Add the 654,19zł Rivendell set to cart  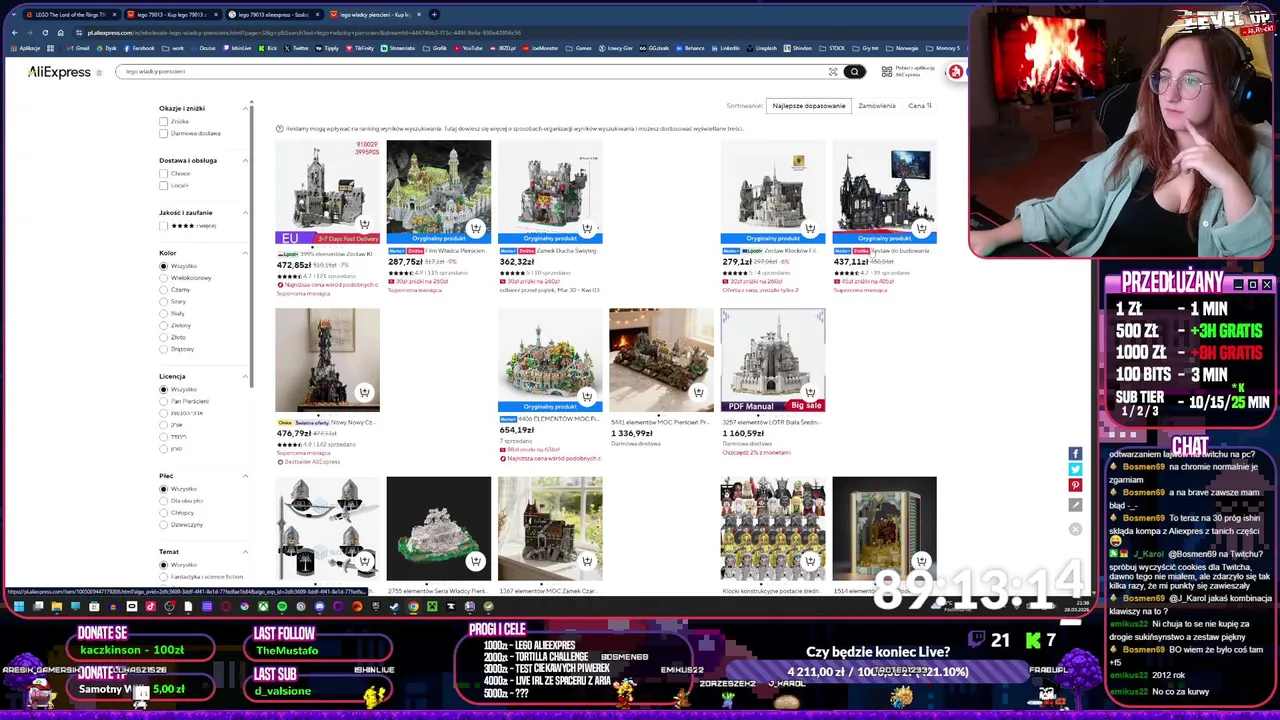pyautogui.click(x=587, y=397)
